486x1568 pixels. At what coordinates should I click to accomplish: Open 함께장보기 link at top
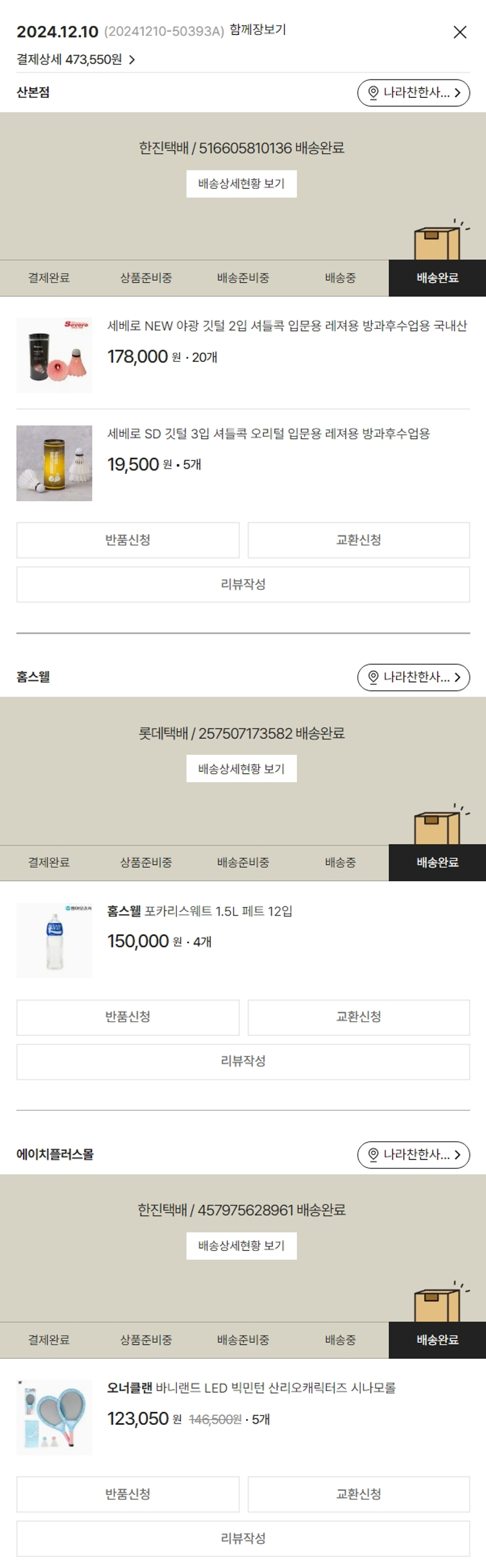coord(257,30)
